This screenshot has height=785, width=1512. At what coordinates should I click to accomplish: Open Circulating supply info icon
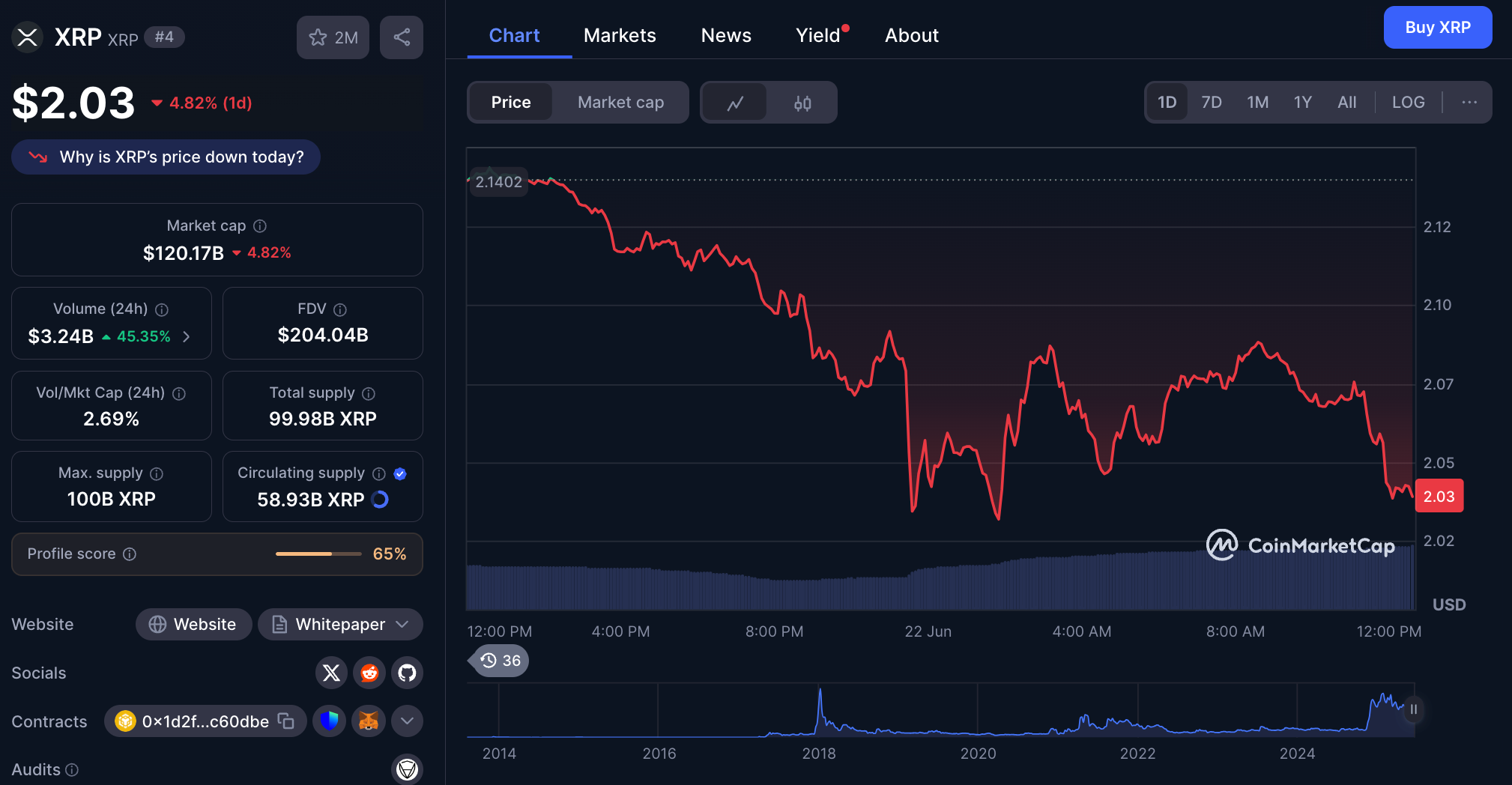pos(379,473)
